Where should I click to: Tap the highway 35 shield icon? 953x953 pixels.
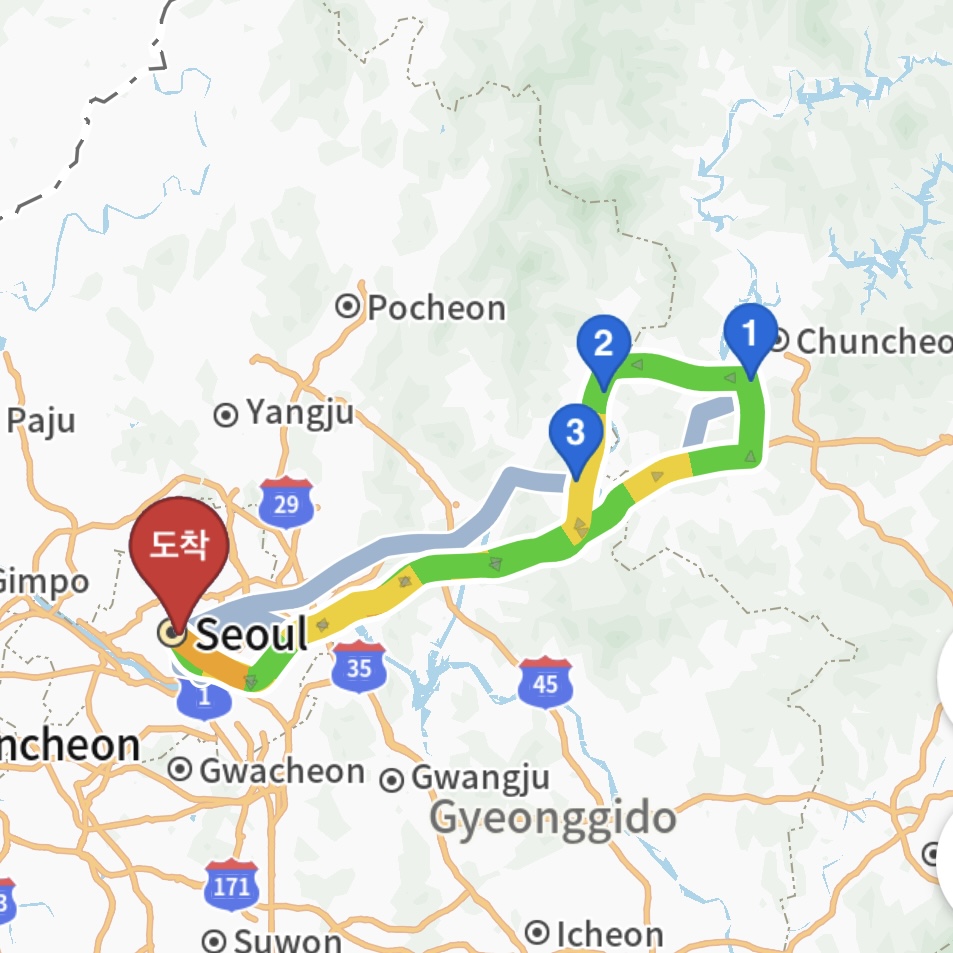(x=359, y=667)
